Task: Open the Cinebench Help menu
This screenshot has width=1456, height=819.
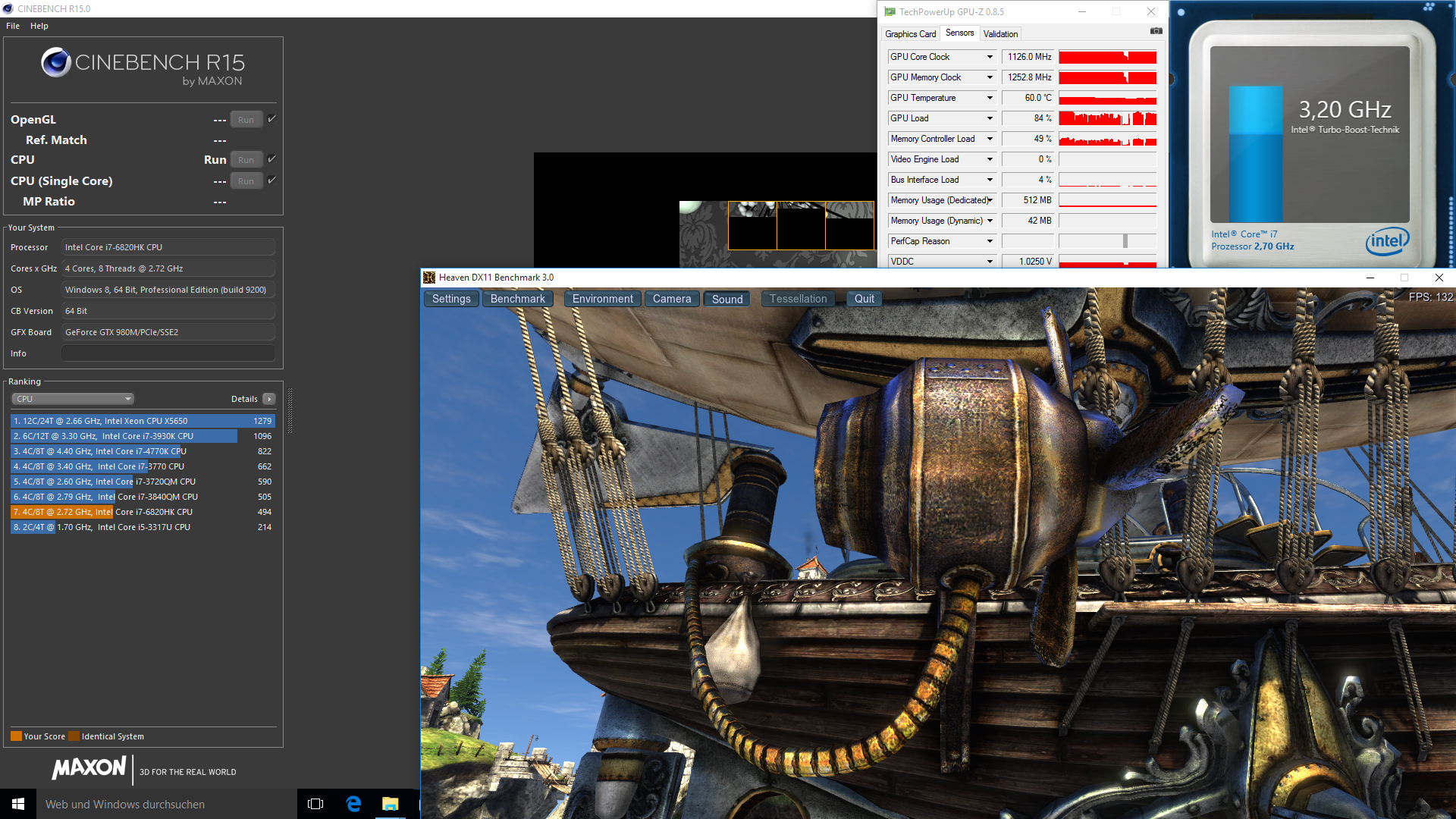Action: pos(39,26)
